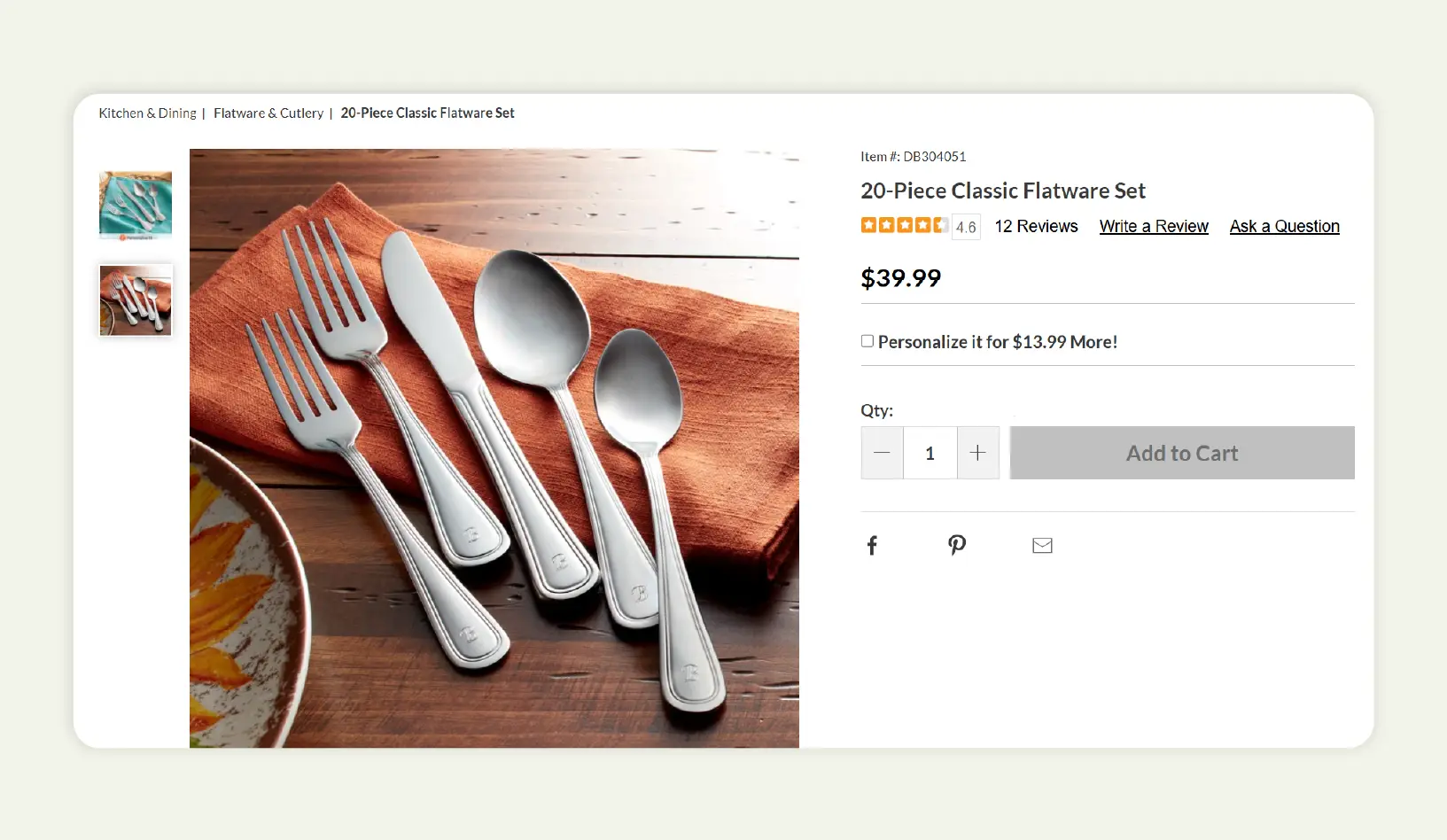Select the 4.6 rating score badge

tap(965, 226)
